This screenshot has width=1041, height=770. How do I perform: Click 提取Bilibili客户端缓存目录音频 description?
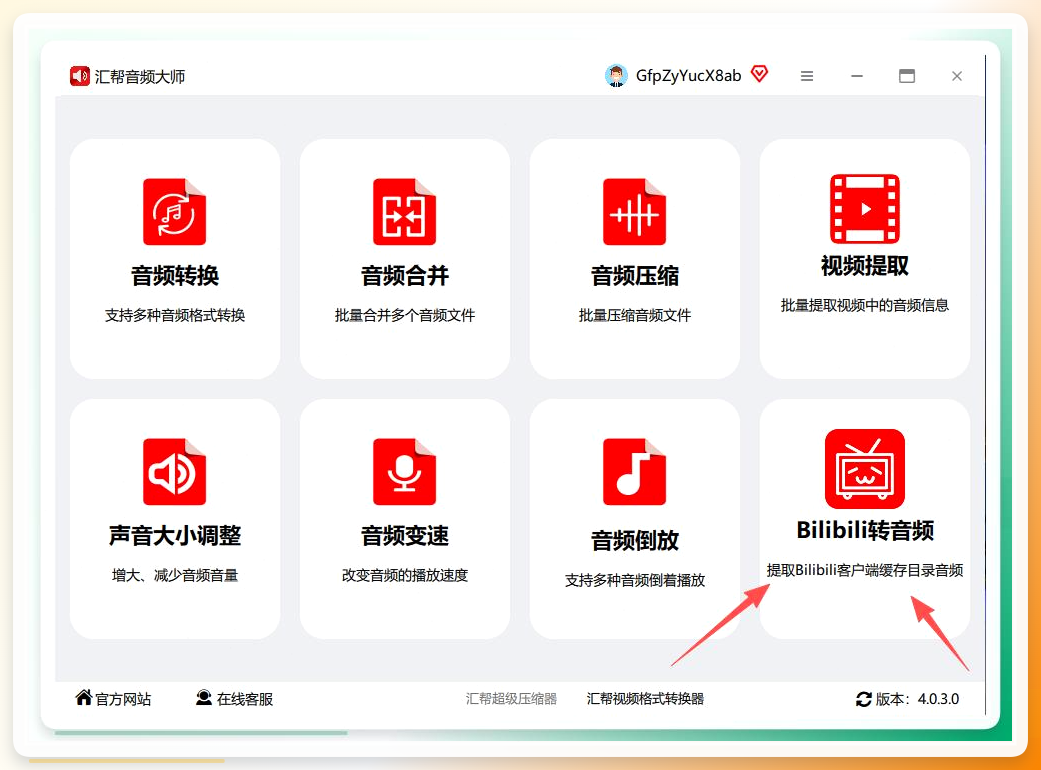(864, 570)
